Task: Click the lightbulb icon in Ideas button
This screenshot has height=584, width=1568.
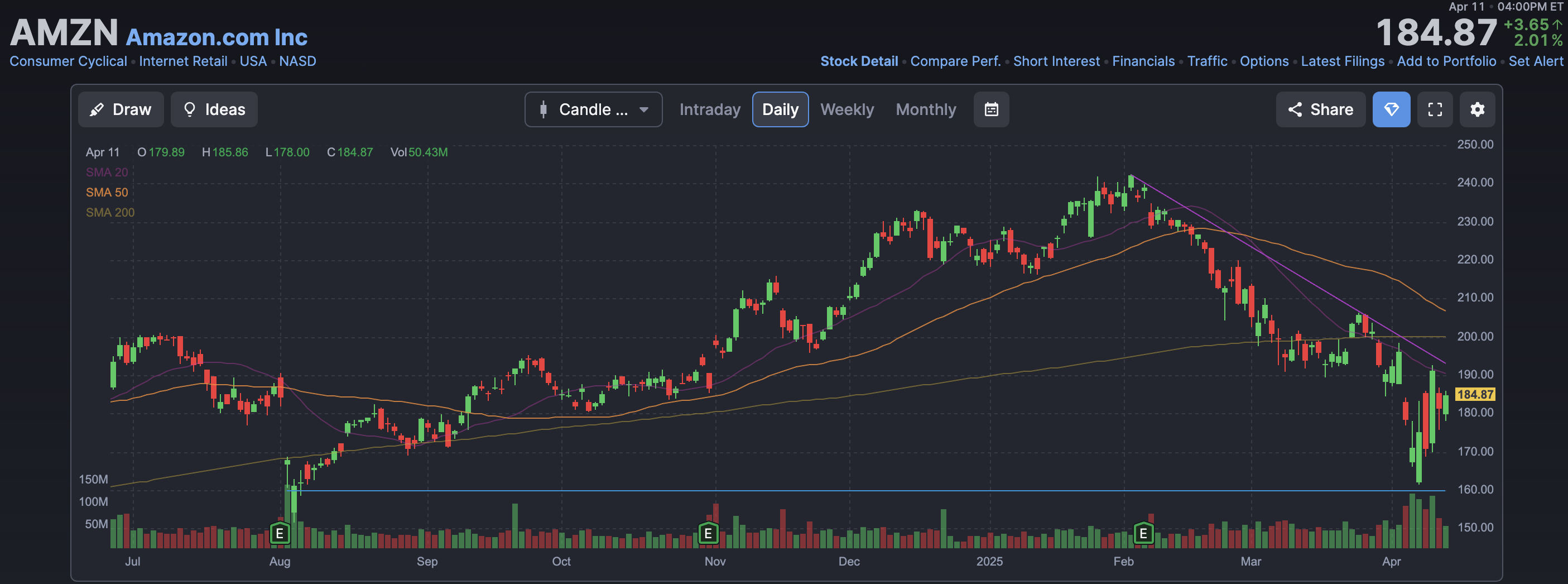Action: [189, 109]
